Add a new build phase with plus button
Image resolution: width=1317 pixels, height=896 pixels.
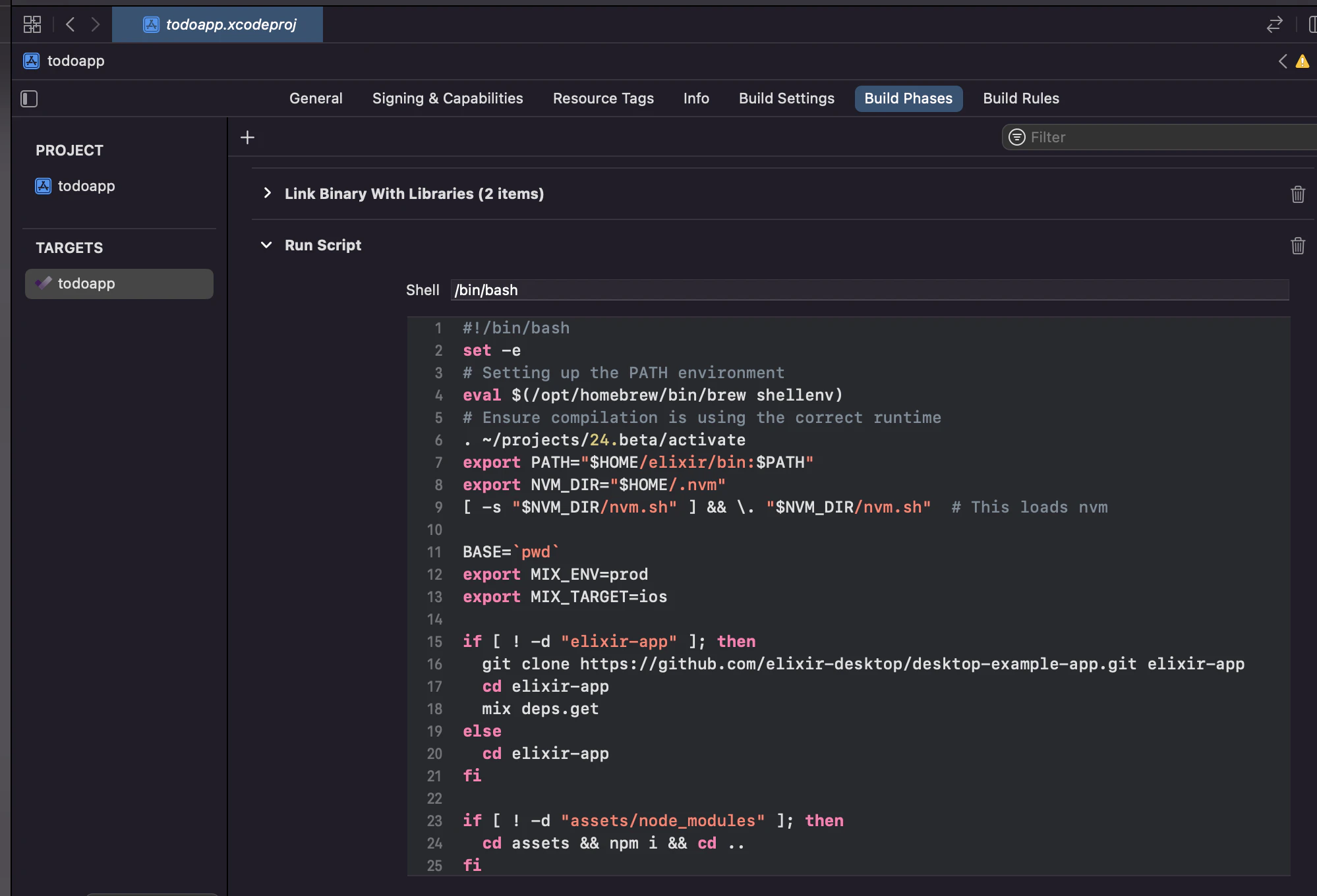[247, 137]
